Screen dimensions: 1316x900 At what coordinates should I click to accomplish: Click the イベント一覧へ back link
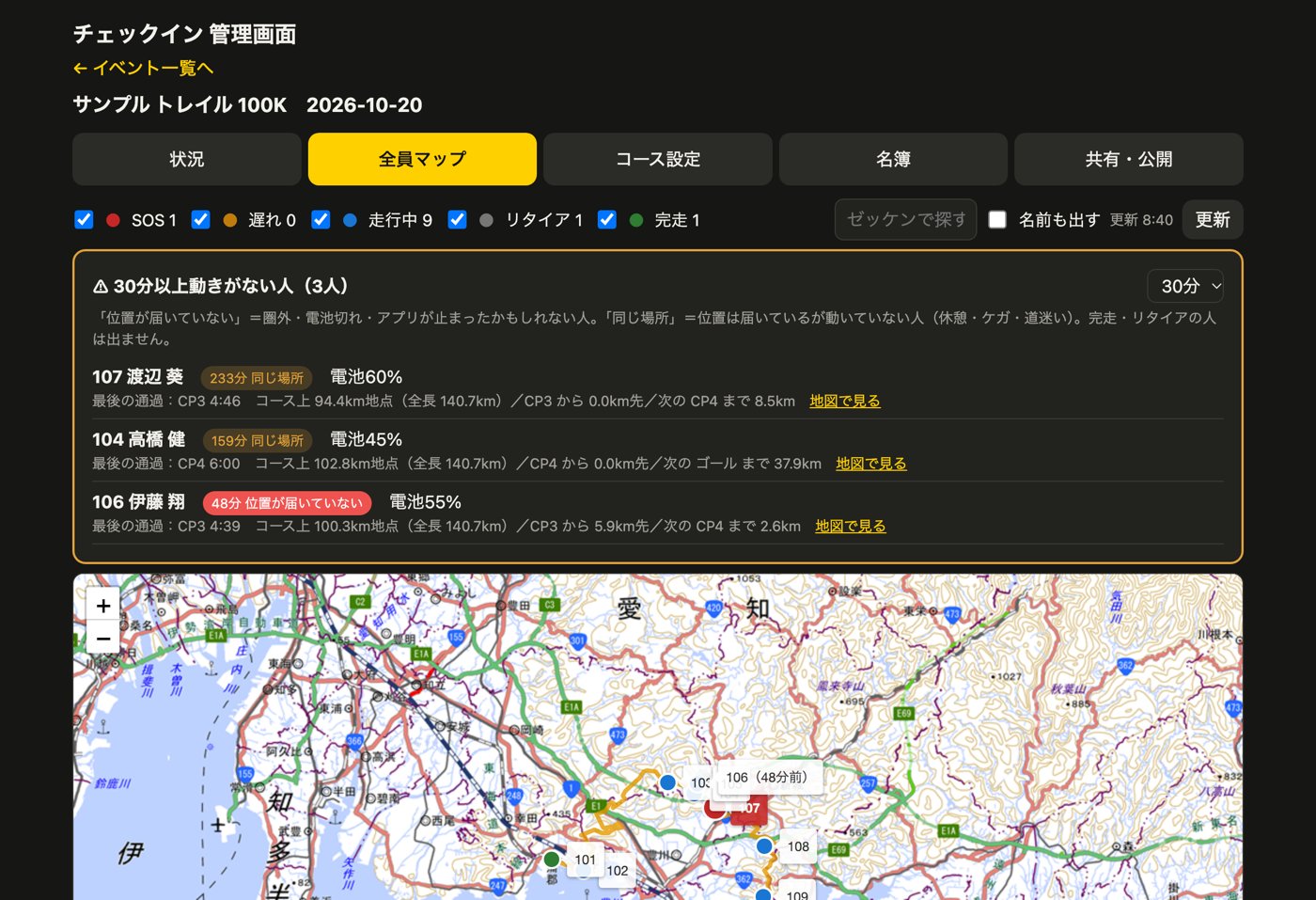[144, 68]
